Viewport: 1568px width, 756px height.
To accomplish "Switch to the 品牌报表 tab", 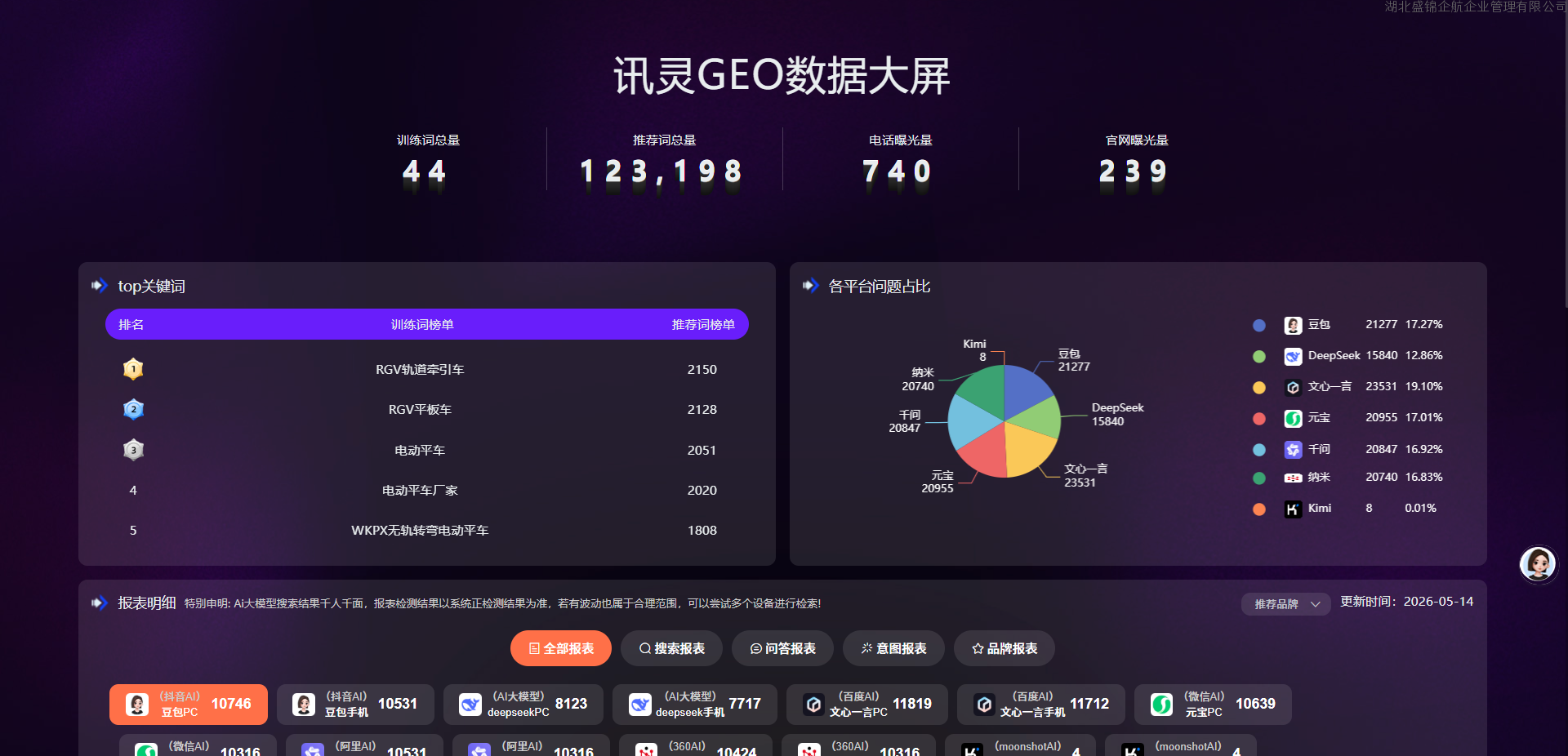I will [1004, 648].
